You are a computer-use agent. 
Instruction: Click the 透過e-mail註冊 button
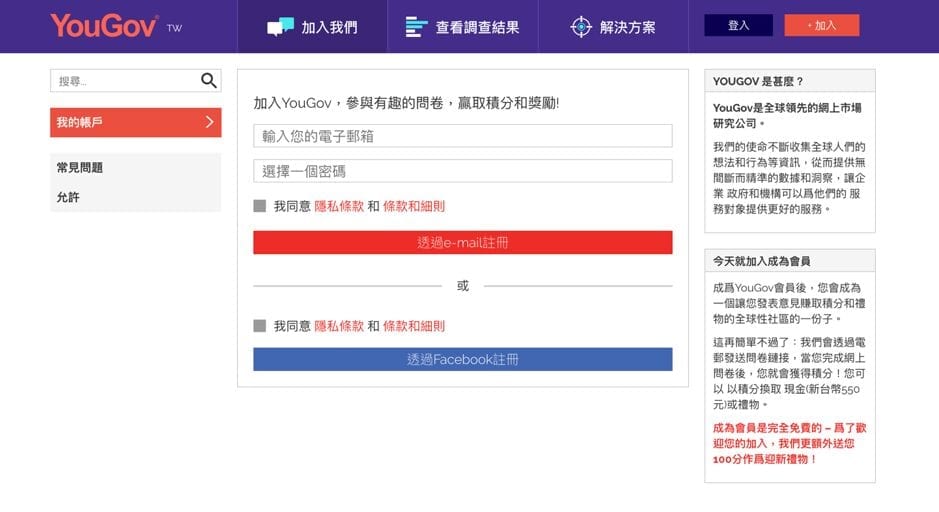point(462,243)
